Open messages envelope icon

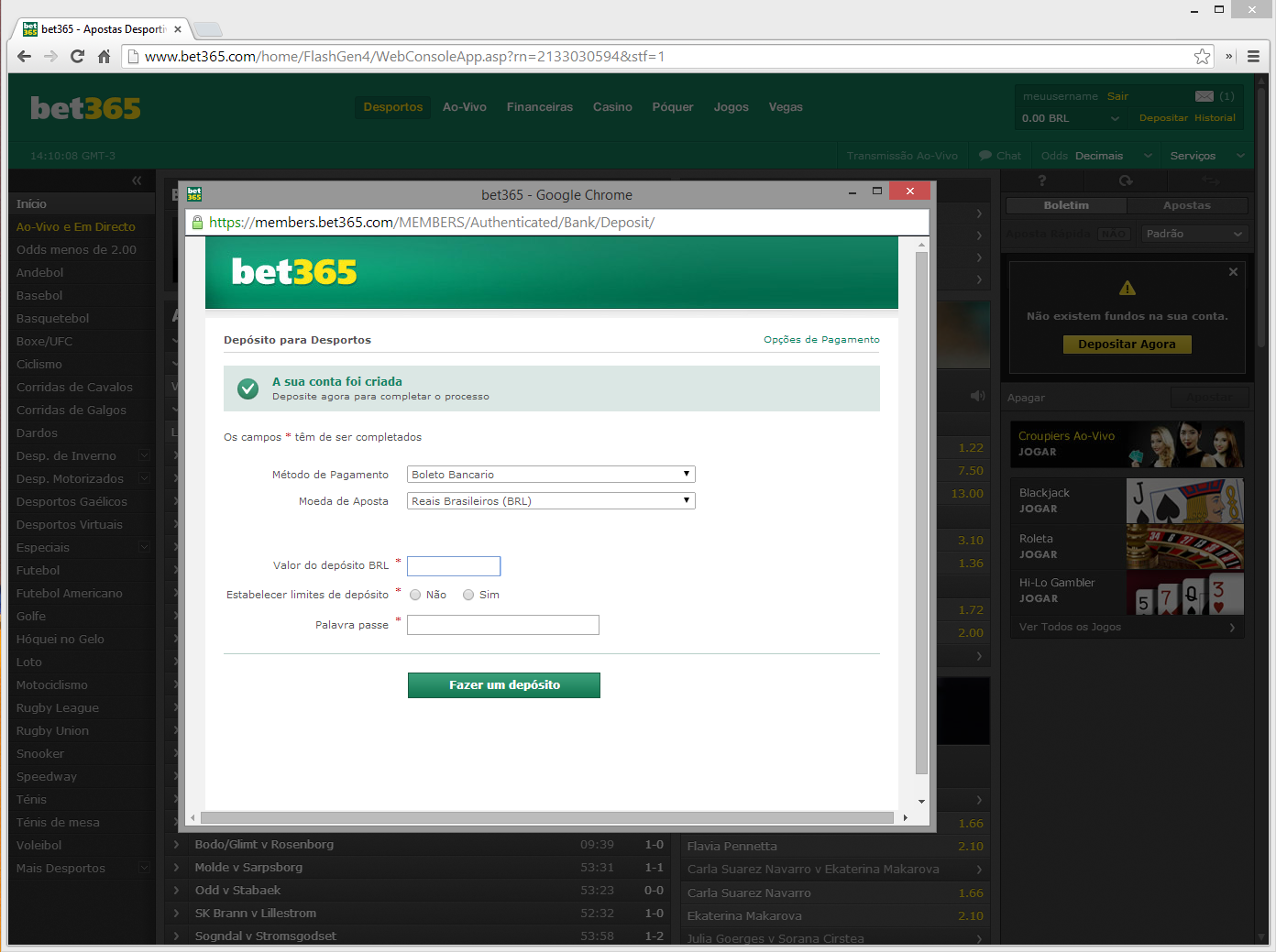[1204, 96]
